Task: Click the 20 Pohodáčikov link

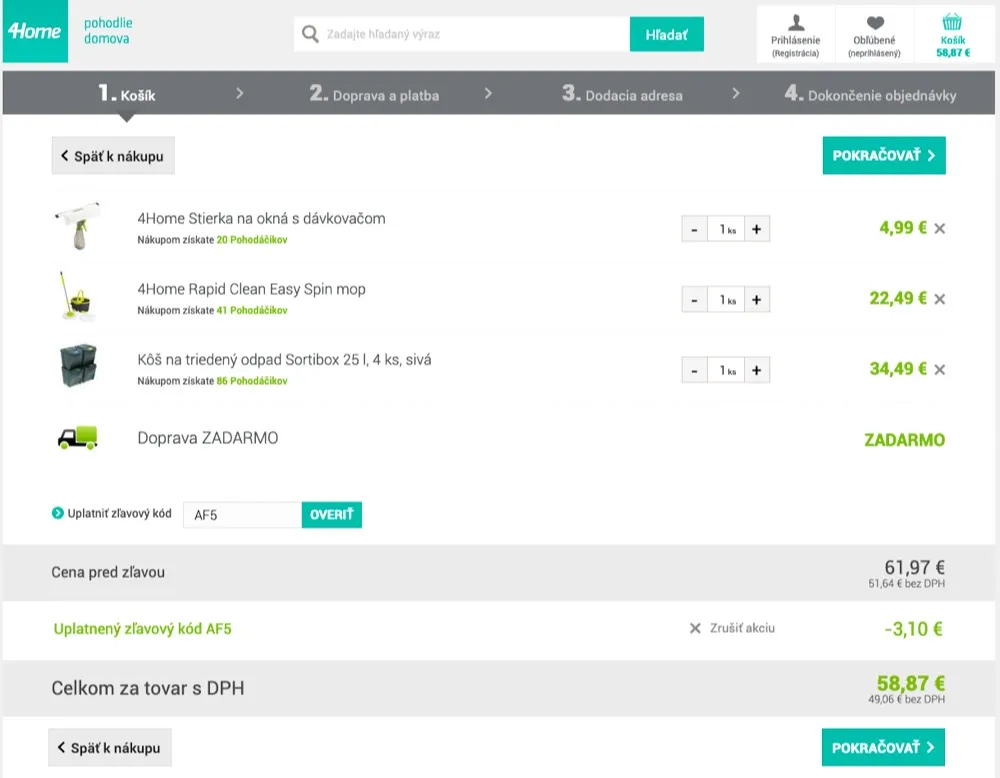Action: (252, 240)
